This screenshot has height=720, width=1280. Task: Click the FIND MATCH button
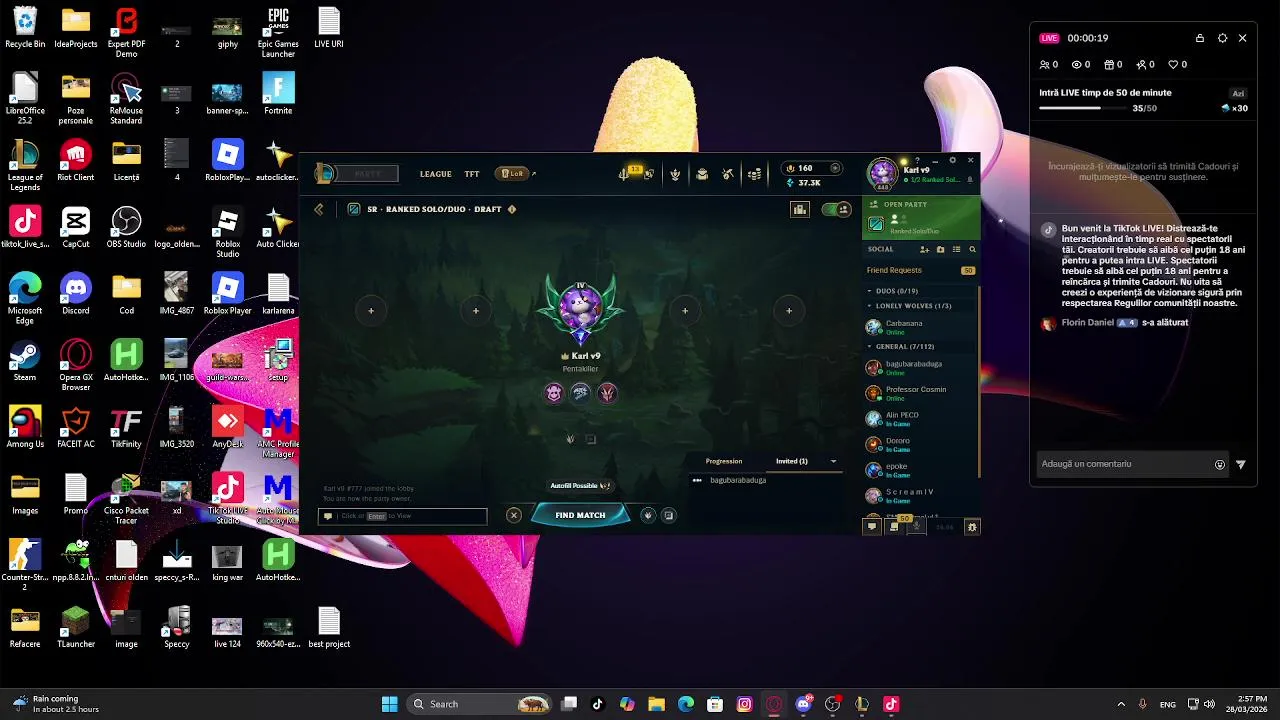[x=580, y=515]
